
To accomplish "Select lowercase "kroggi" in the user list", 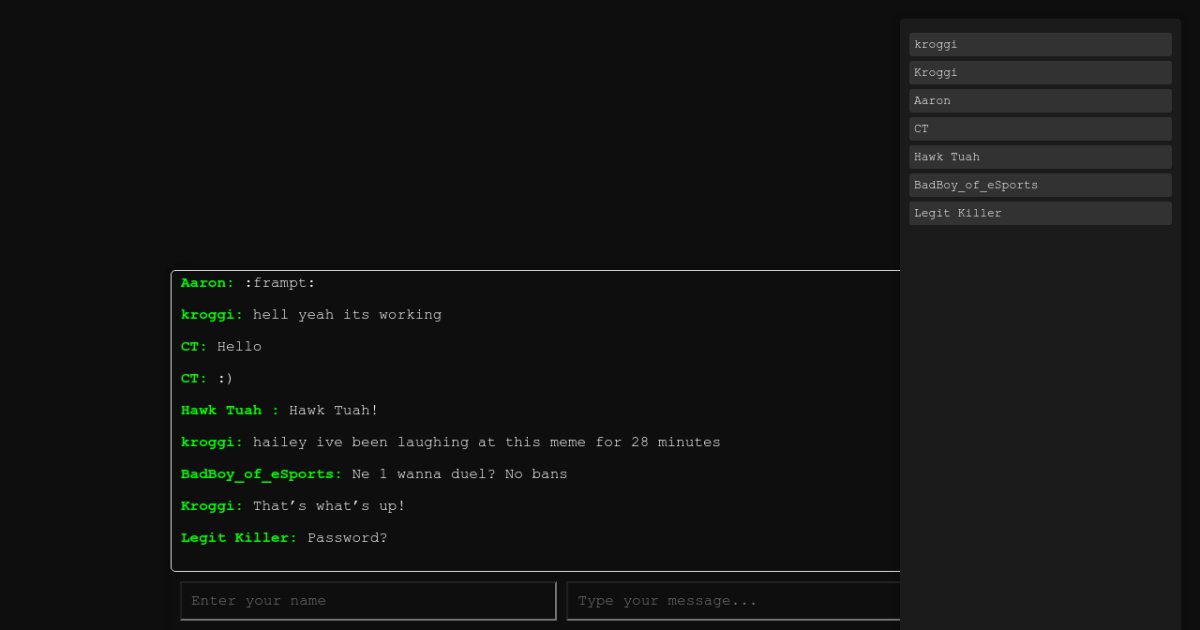I will (1040, 45).
